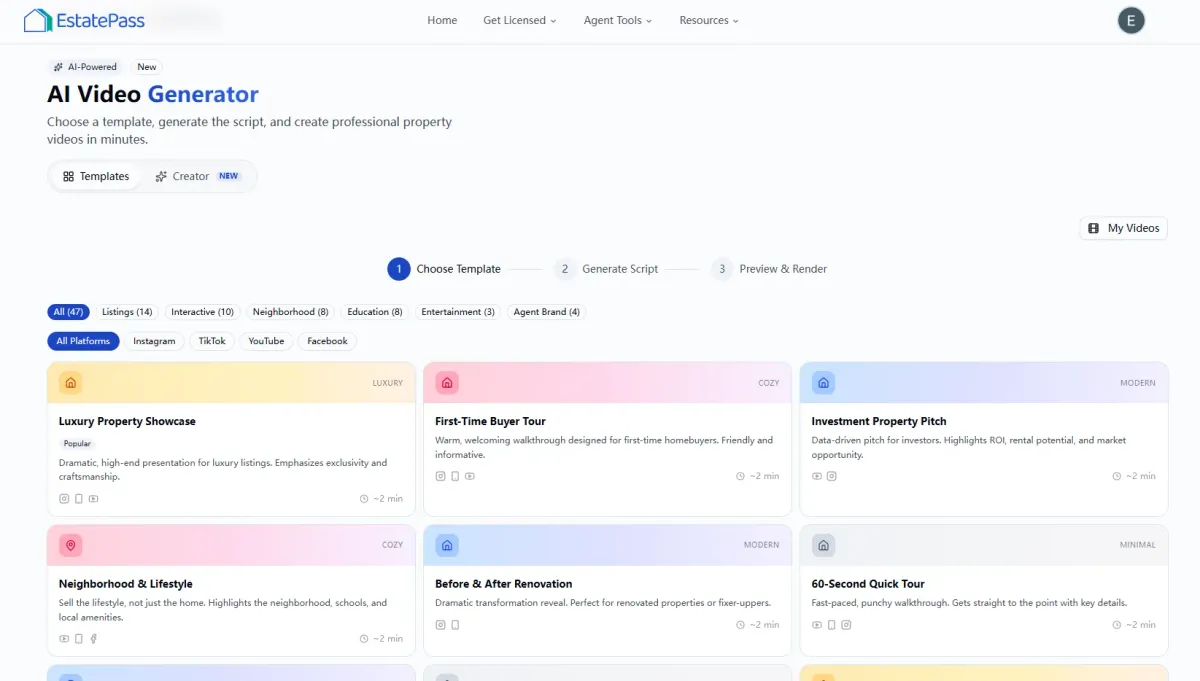
Task: Switch to the Creator tab
Action: pyautogui.click(x=197, y=176)
